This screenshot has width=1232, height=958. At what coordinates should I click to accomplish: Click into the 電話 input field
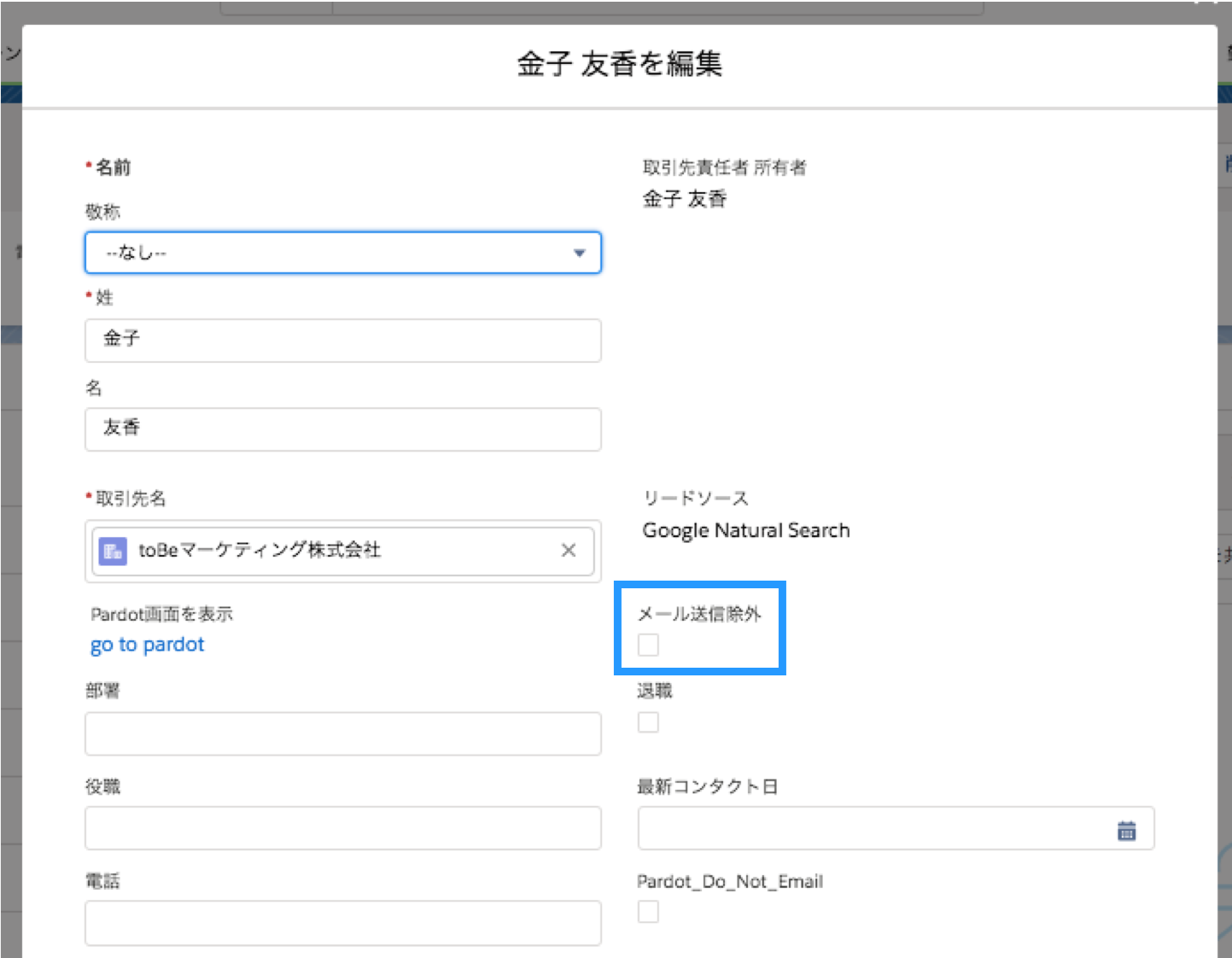(343, 924)
